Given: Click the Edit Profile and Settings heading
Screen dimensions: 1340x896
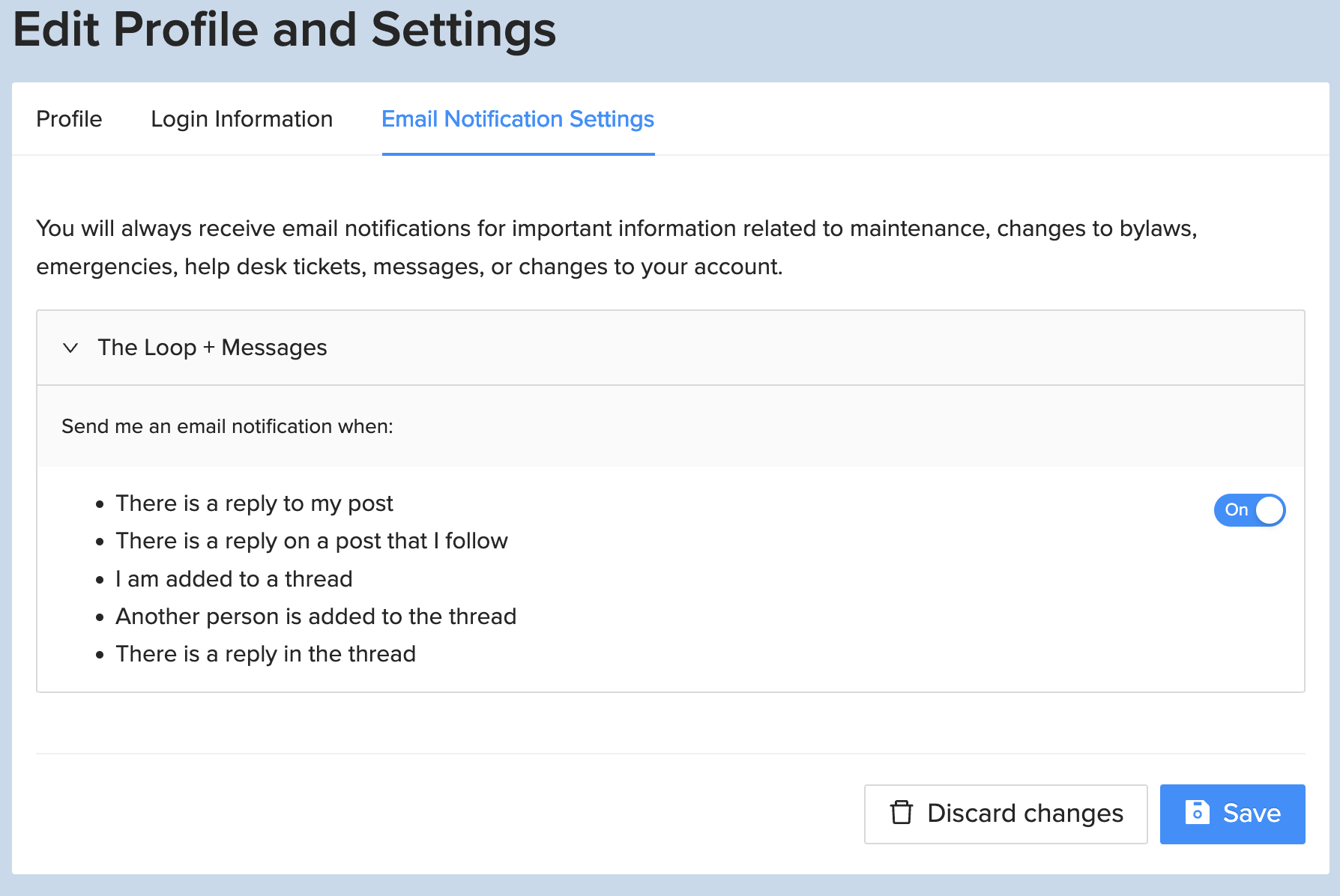Looking at the screenshot, I should (x=285, y=31).
